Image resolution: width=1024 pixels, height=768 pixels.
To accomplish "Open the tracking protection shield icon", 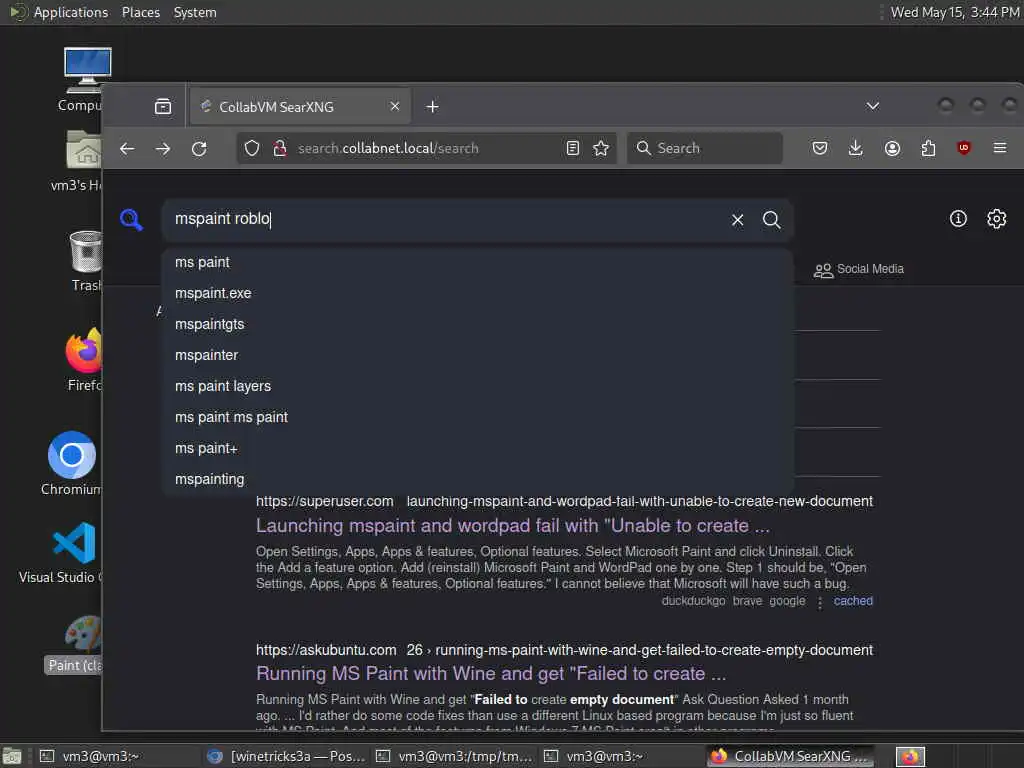I will 252,148.
